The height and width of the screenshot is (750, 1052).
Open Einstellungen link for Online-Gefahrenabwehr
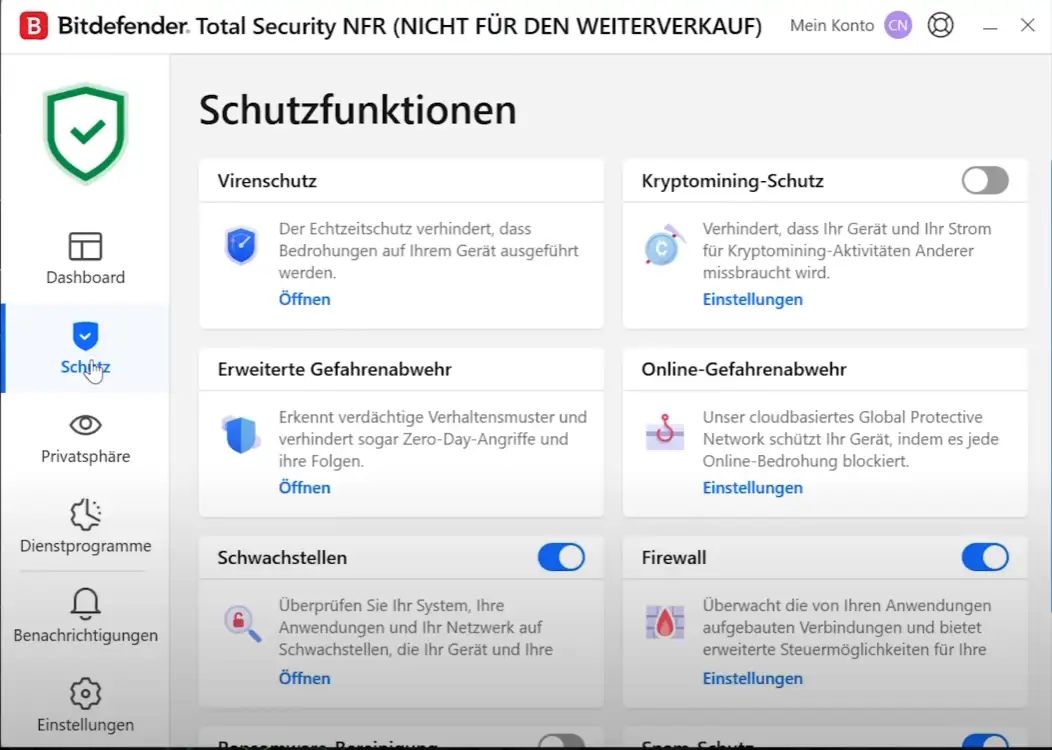pos(752,488)
